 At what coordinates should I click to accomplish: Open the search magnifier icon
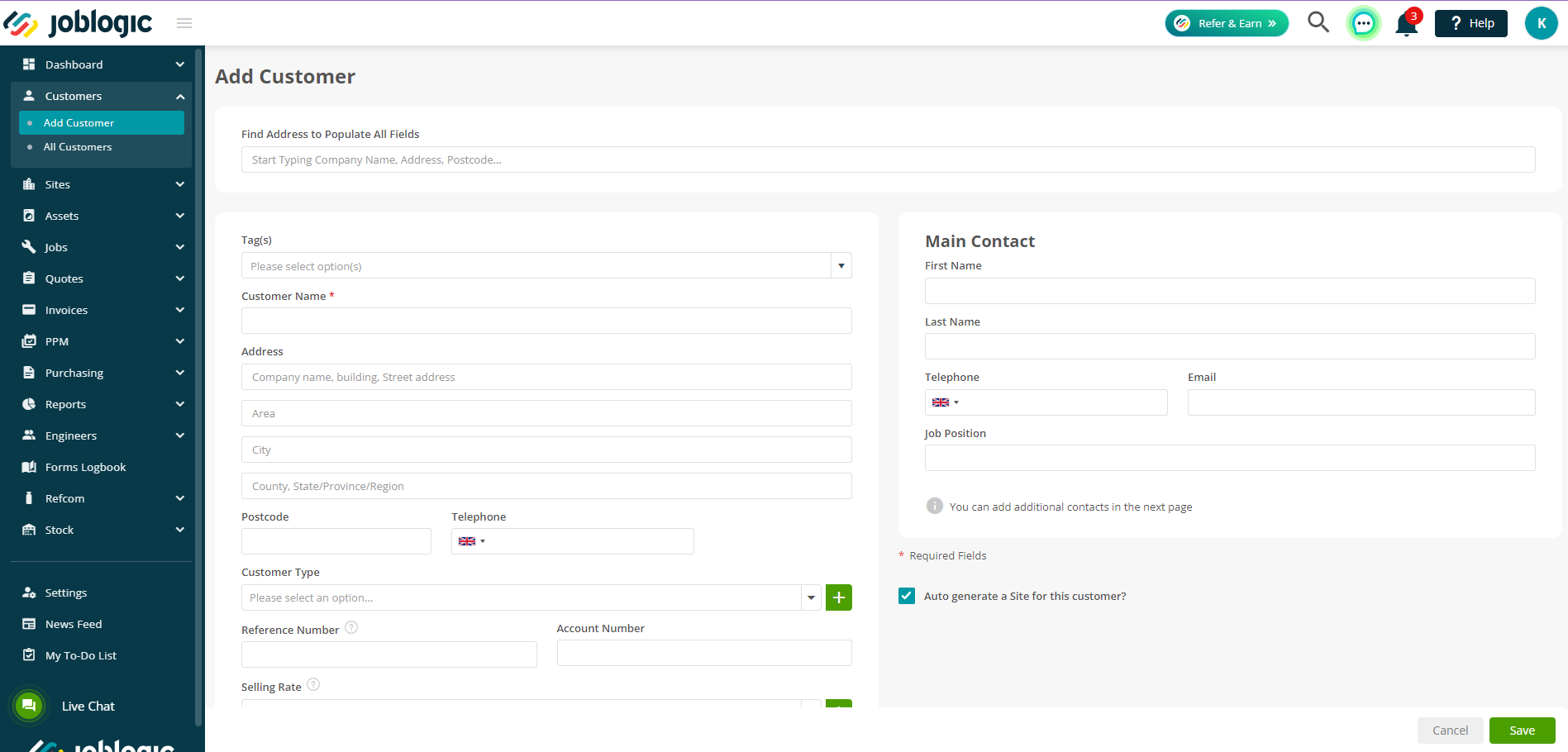1318,22
